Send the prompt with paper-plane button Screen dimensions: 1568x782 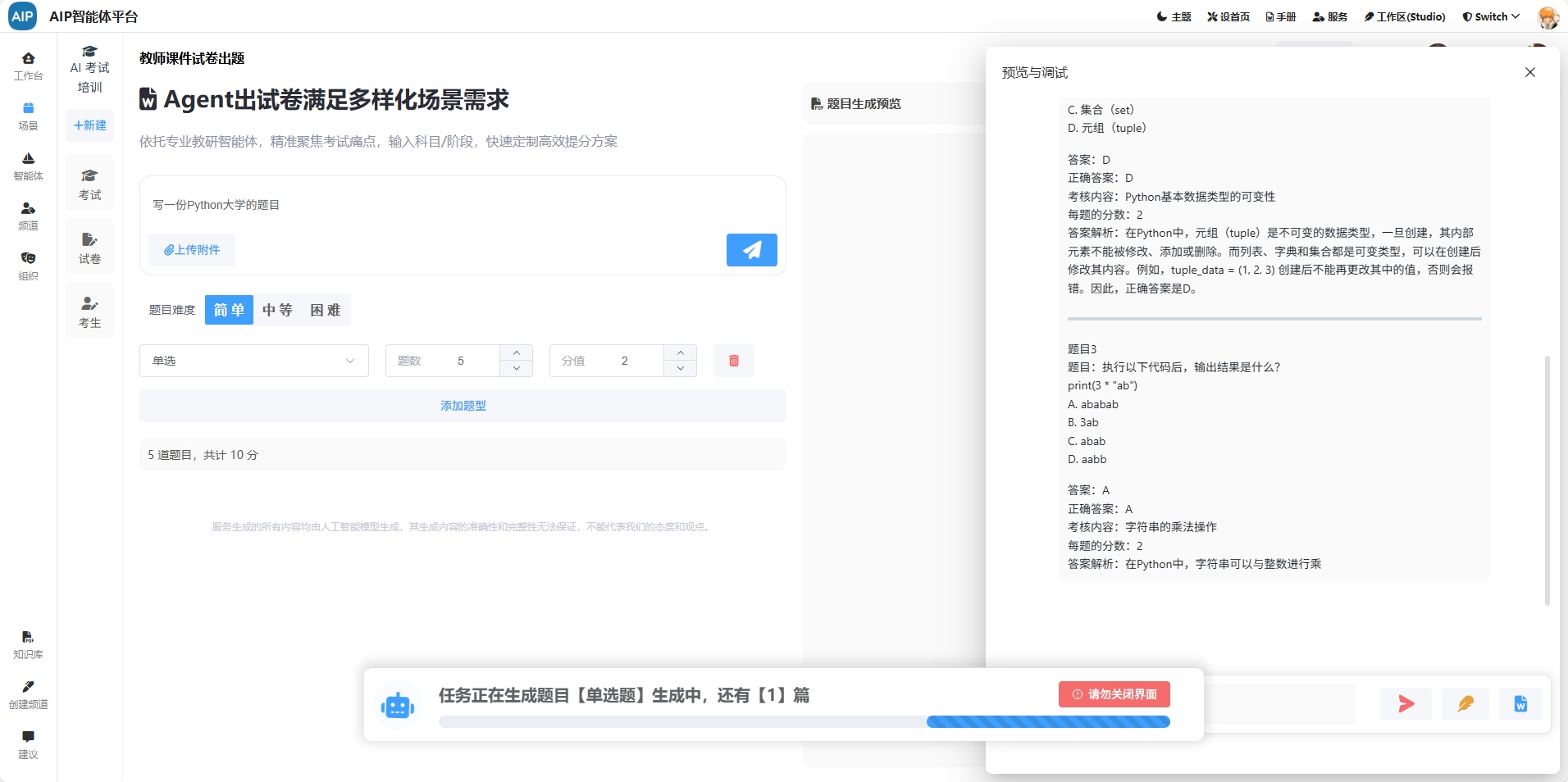coord(751,250)
